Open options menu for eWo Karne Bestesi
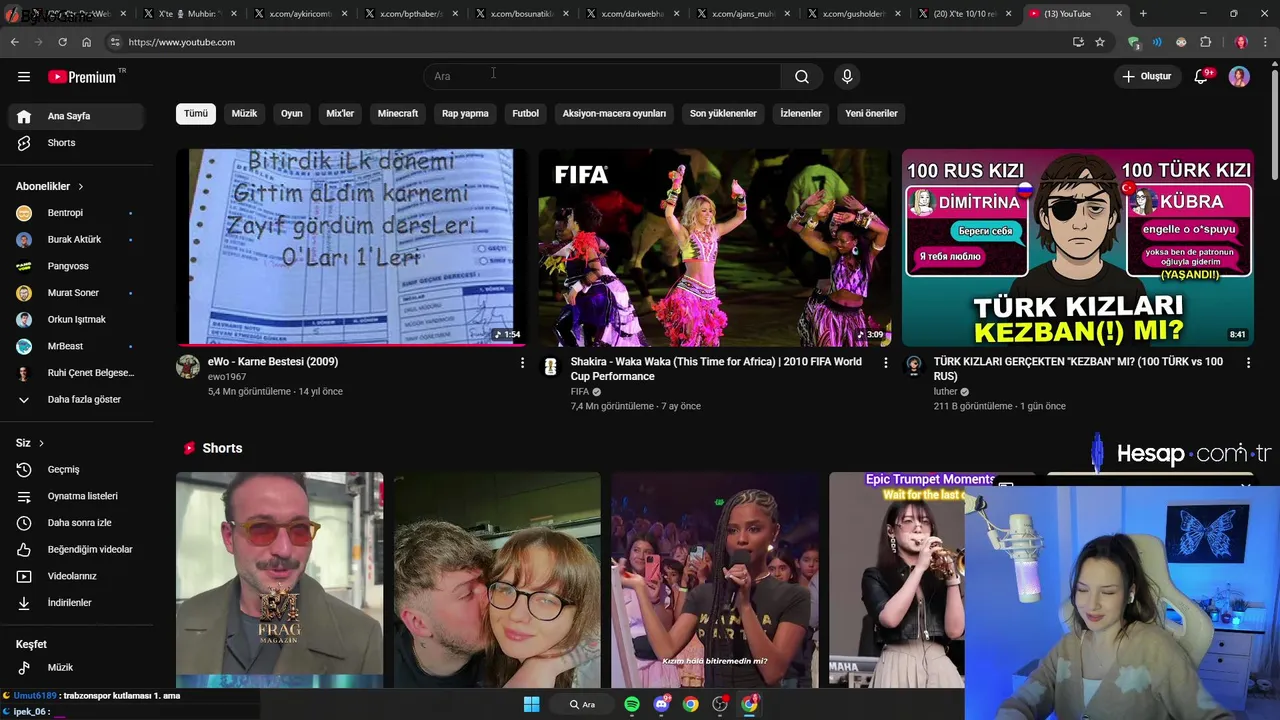 tap(522, 363)
